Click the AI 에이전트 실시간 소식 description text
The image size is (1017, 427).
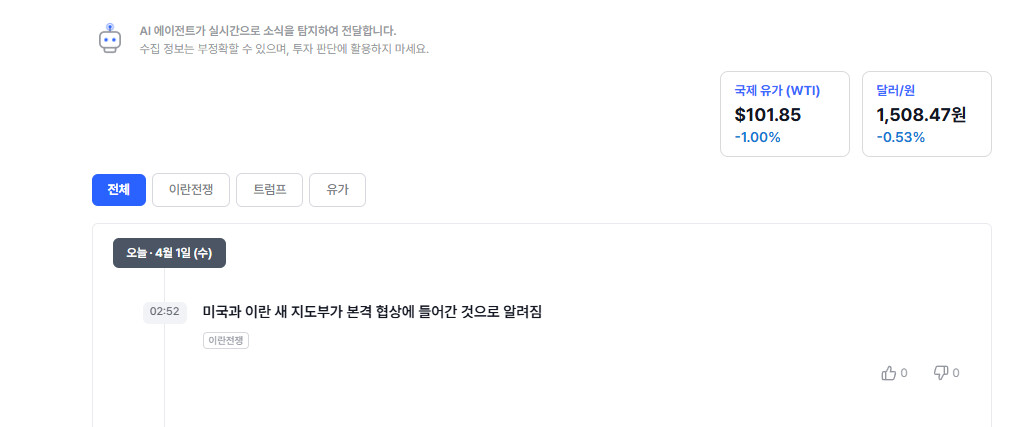pyautogui.click(x=267, y=31)
